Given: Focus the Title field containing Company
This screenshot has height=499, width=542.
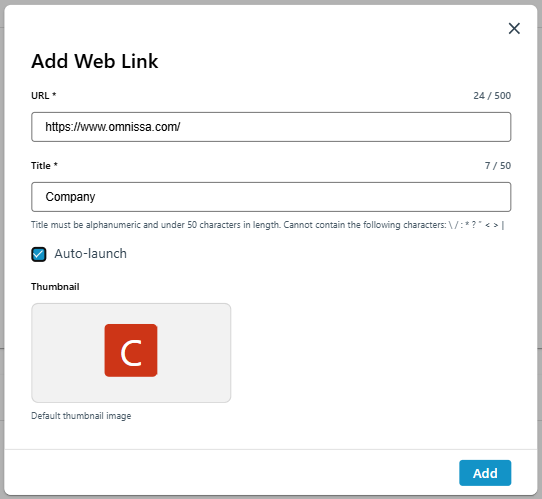Looking at the screenshot, I should (271, 197).
